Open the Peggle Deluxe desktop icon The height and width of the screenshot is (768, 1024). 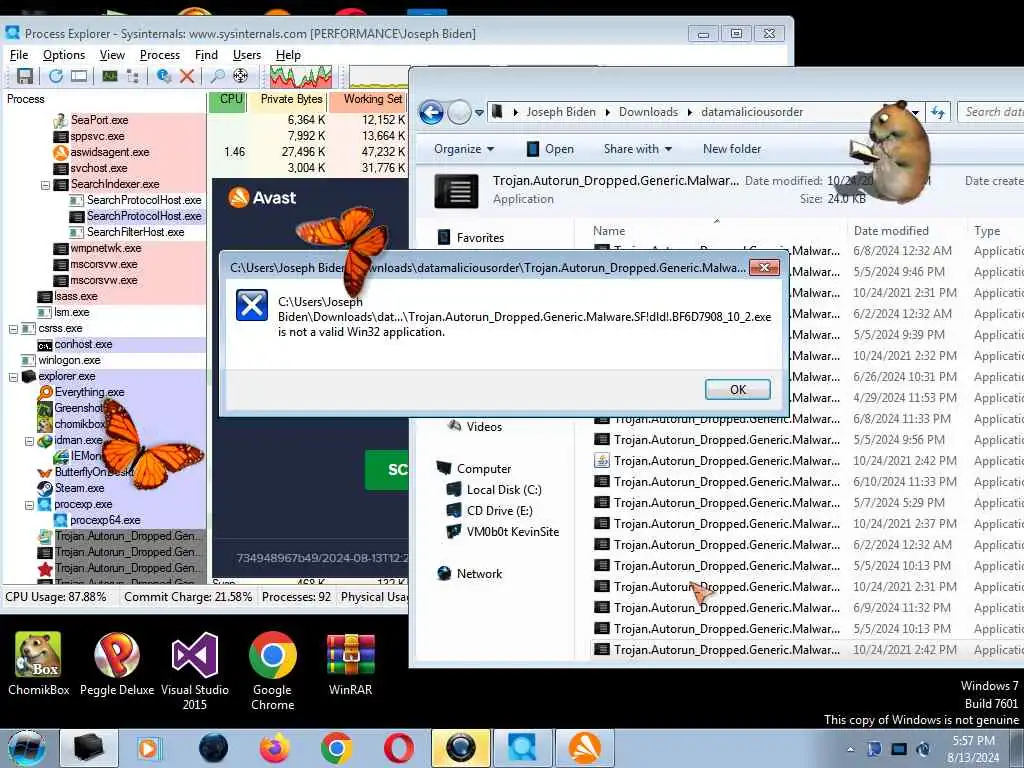tap(117, 664)
